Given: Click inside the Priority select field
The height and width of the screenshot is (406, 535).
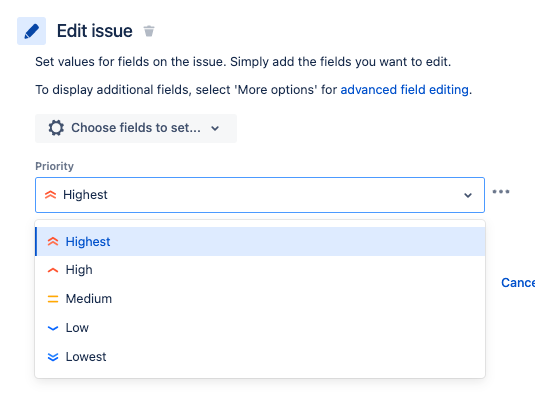Looking at the screenshot, I should click(260, 195).
